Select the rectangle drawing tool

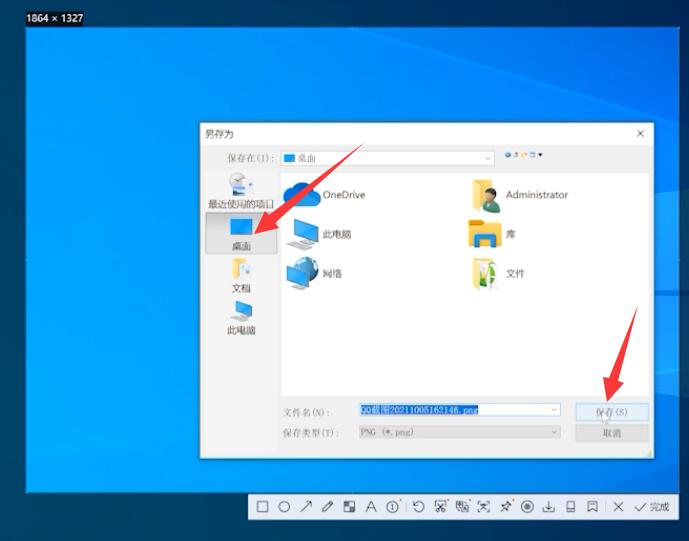tap(262, 507)
